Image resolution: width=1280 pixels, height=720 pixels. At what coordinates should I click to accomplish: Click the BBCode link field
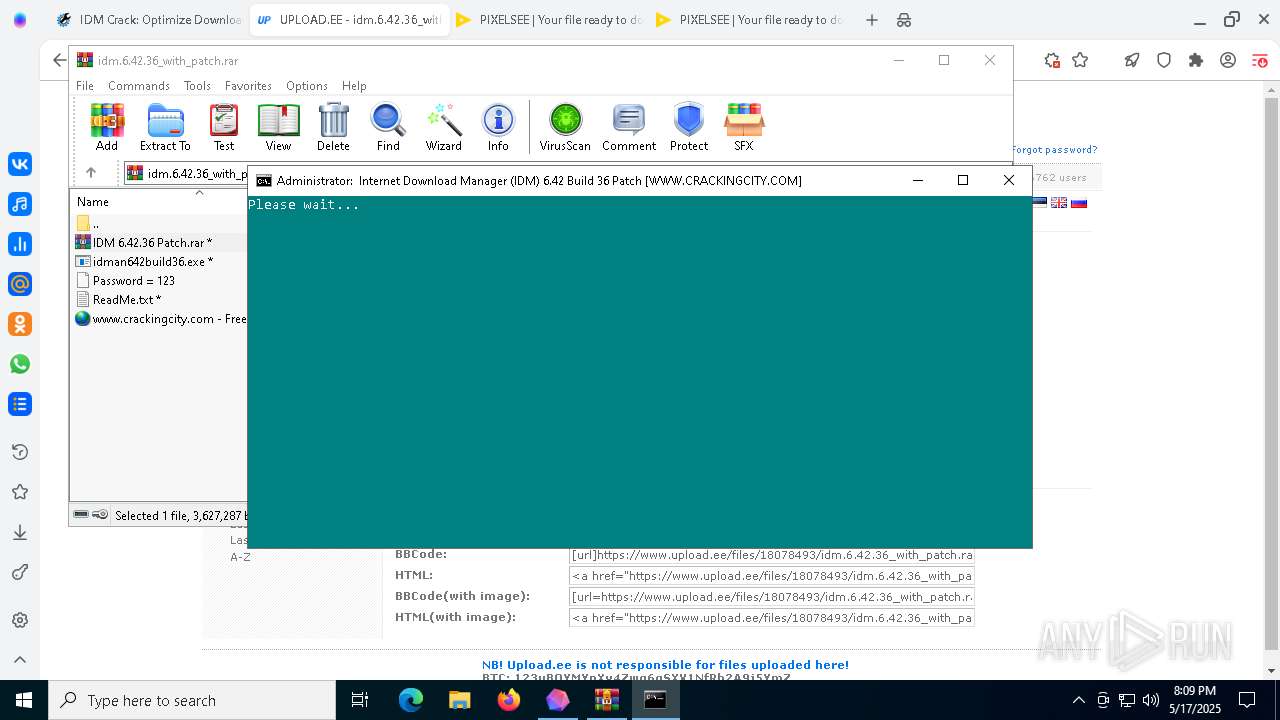coord(771,555)
